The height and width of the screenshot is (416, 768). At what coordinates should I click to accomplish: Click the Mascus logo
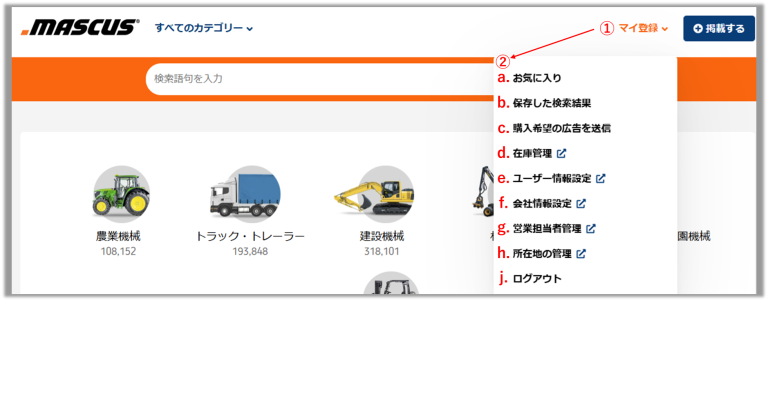pyautogui.click(x=80, y=27)
